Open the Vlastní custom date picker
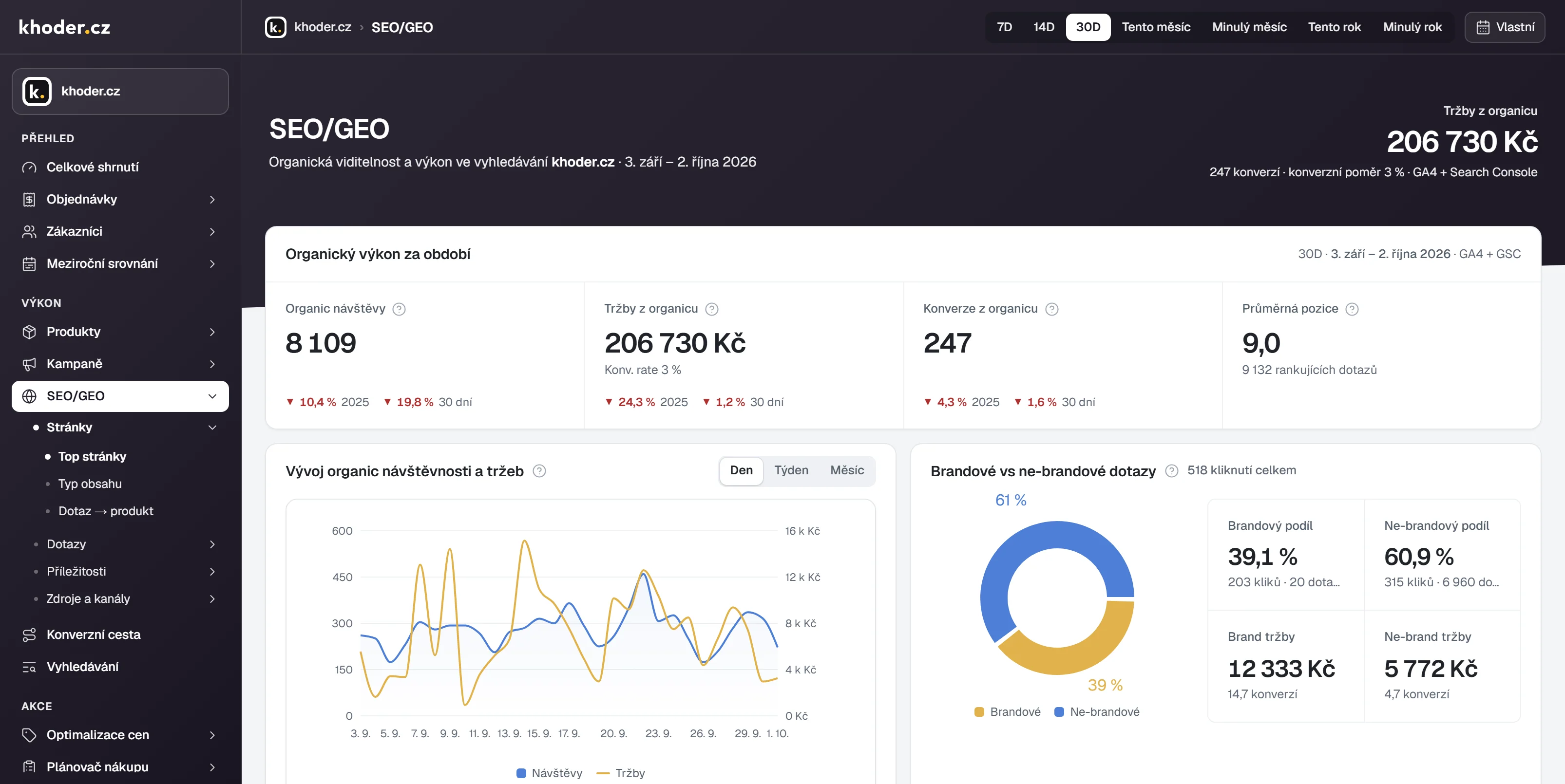Image resolution: width=1565 pixels, height=784 pixels. click(x=1505, y=27)
